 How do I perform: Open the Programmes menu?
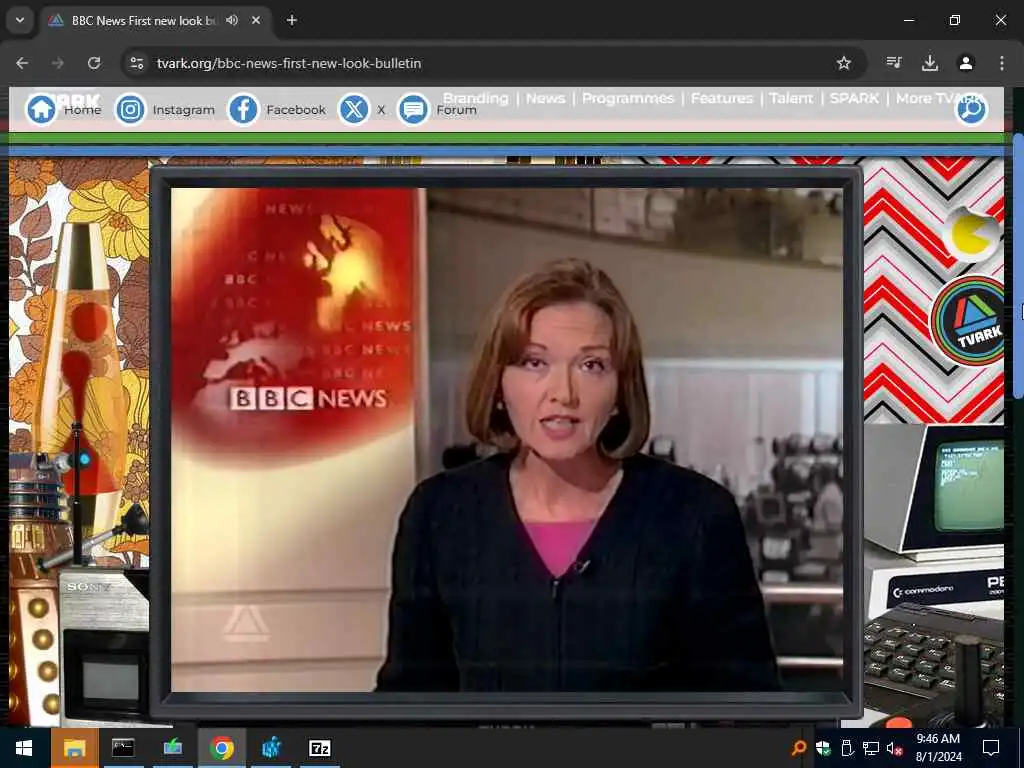[x=628, y=98]
